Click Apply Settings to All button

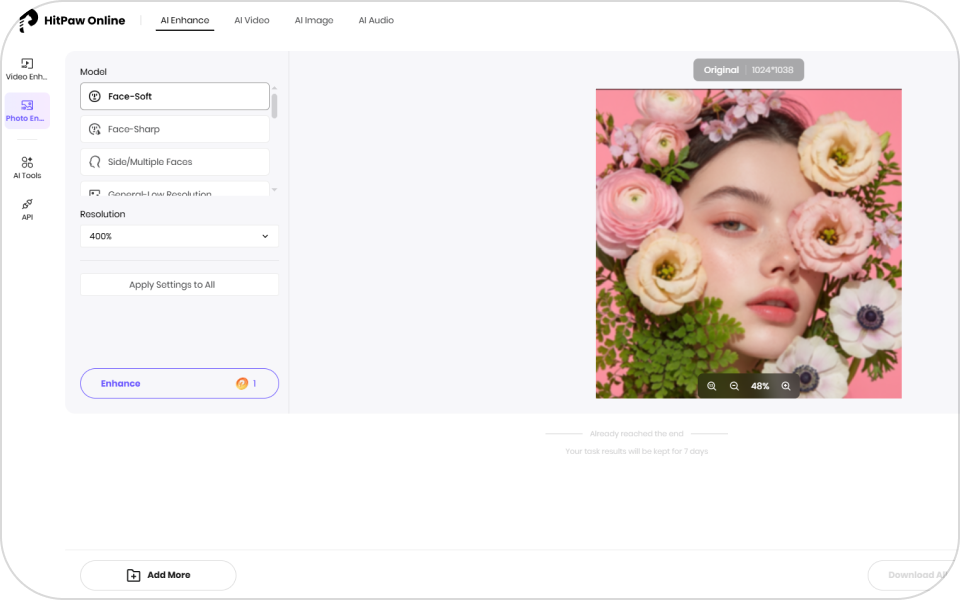tap(179, 285)
